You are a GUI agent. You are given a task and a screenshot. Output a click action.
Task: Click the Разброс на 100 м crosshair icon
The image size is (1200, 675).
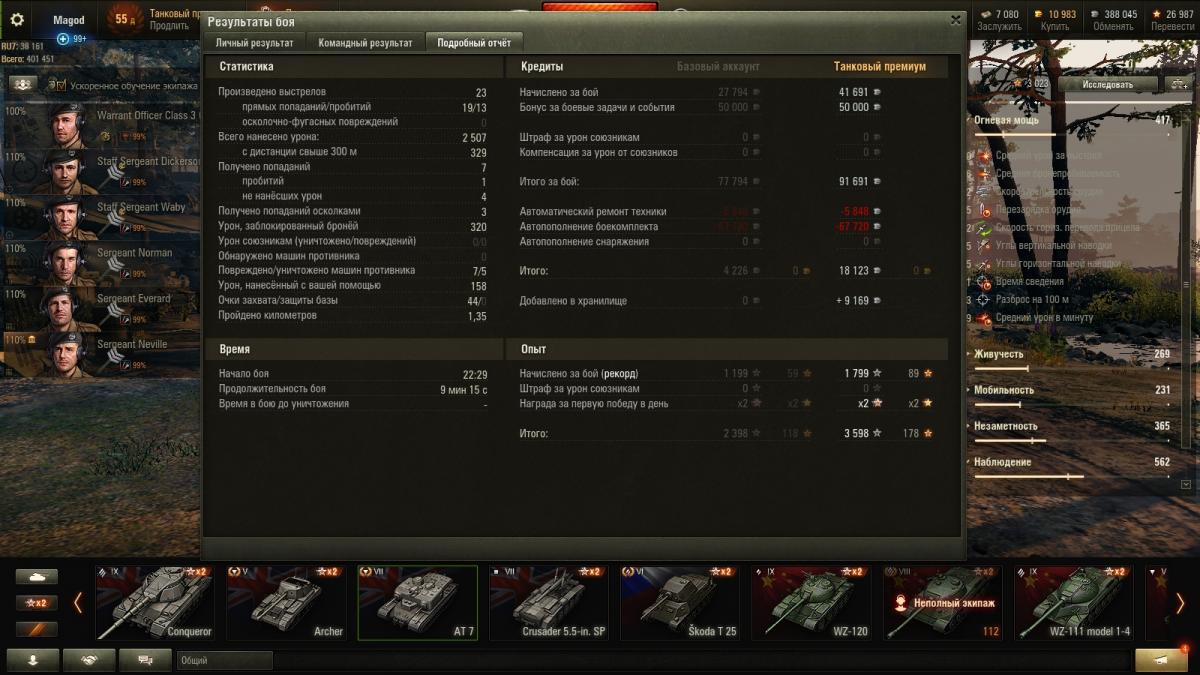pyautogui.click(x=985, y=300)
